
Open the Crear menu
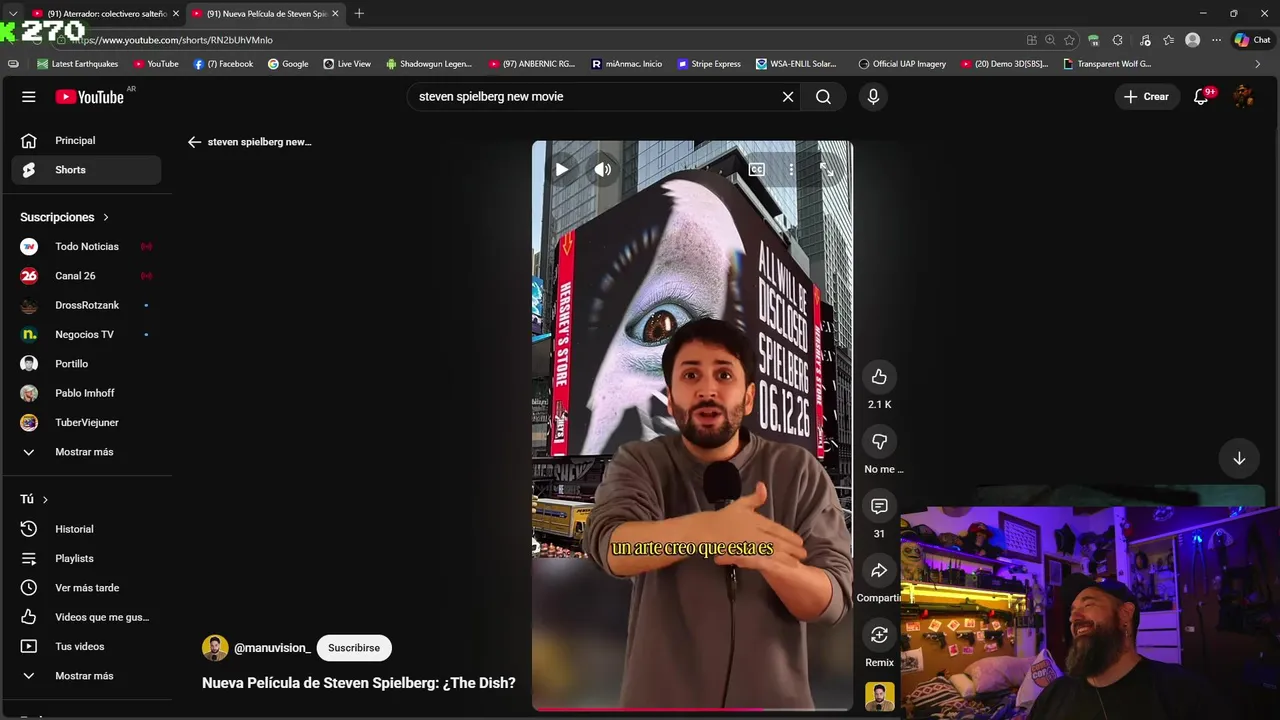click(x=1146, y=97)
